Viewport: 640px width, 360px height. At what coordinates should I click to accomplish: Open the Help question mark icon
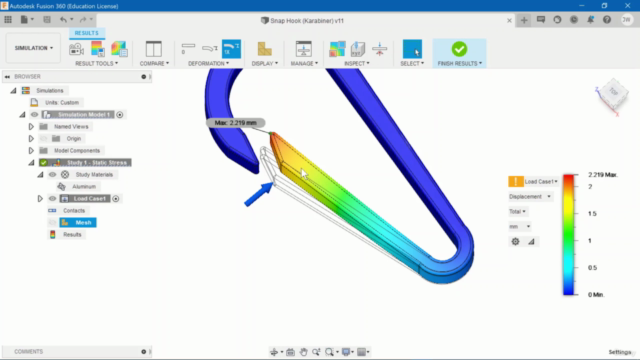coord(607,20)
